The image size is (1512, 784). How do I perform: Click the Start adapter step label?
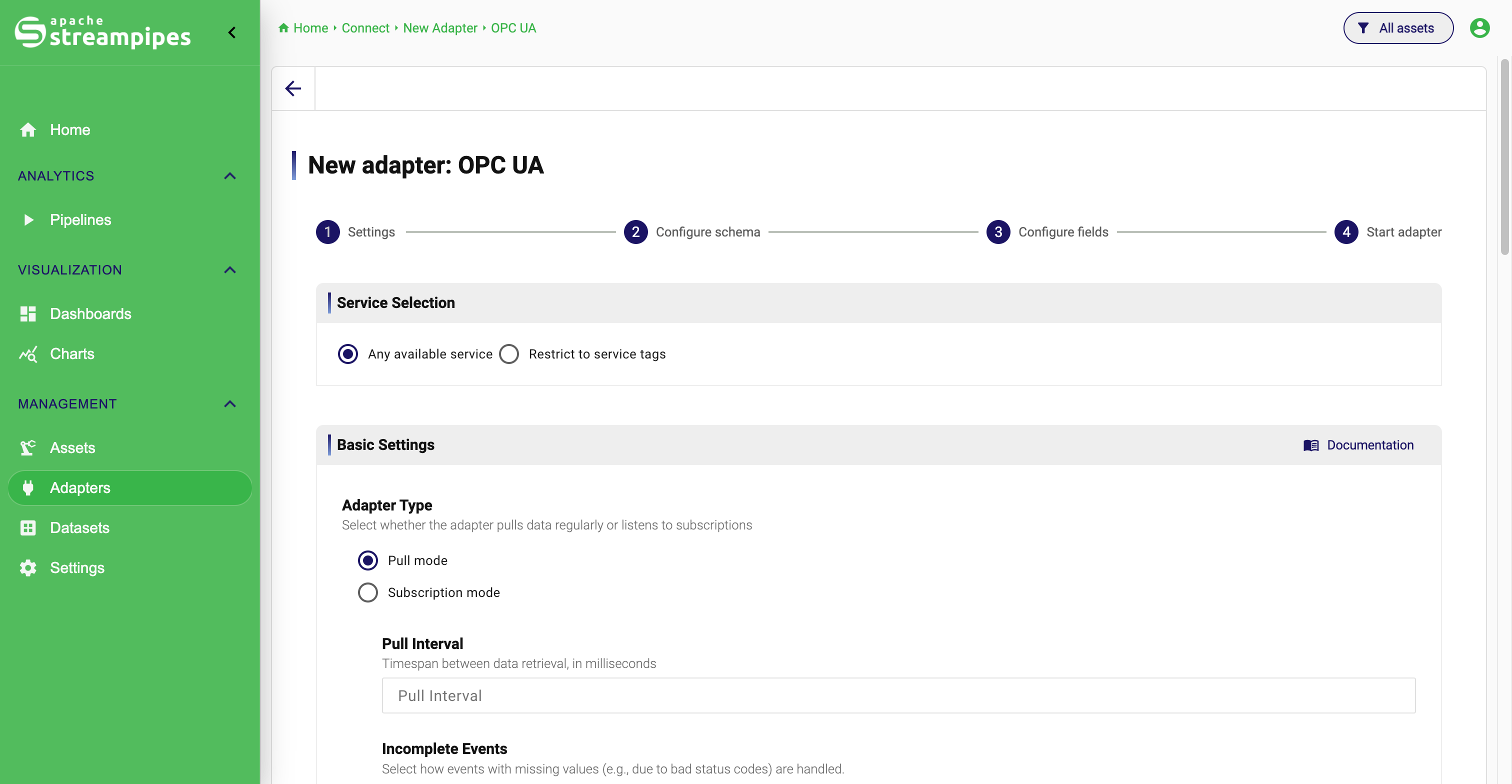click(1403, 232)
